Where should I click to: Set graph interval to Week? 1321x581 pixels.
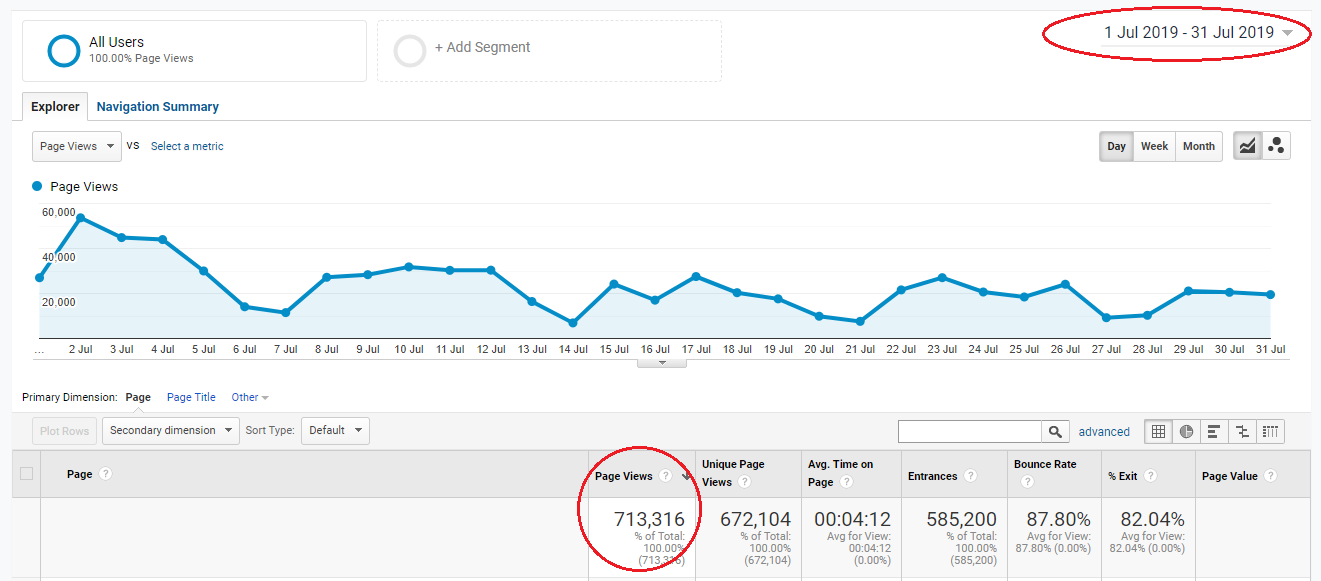coord(1154,146)
